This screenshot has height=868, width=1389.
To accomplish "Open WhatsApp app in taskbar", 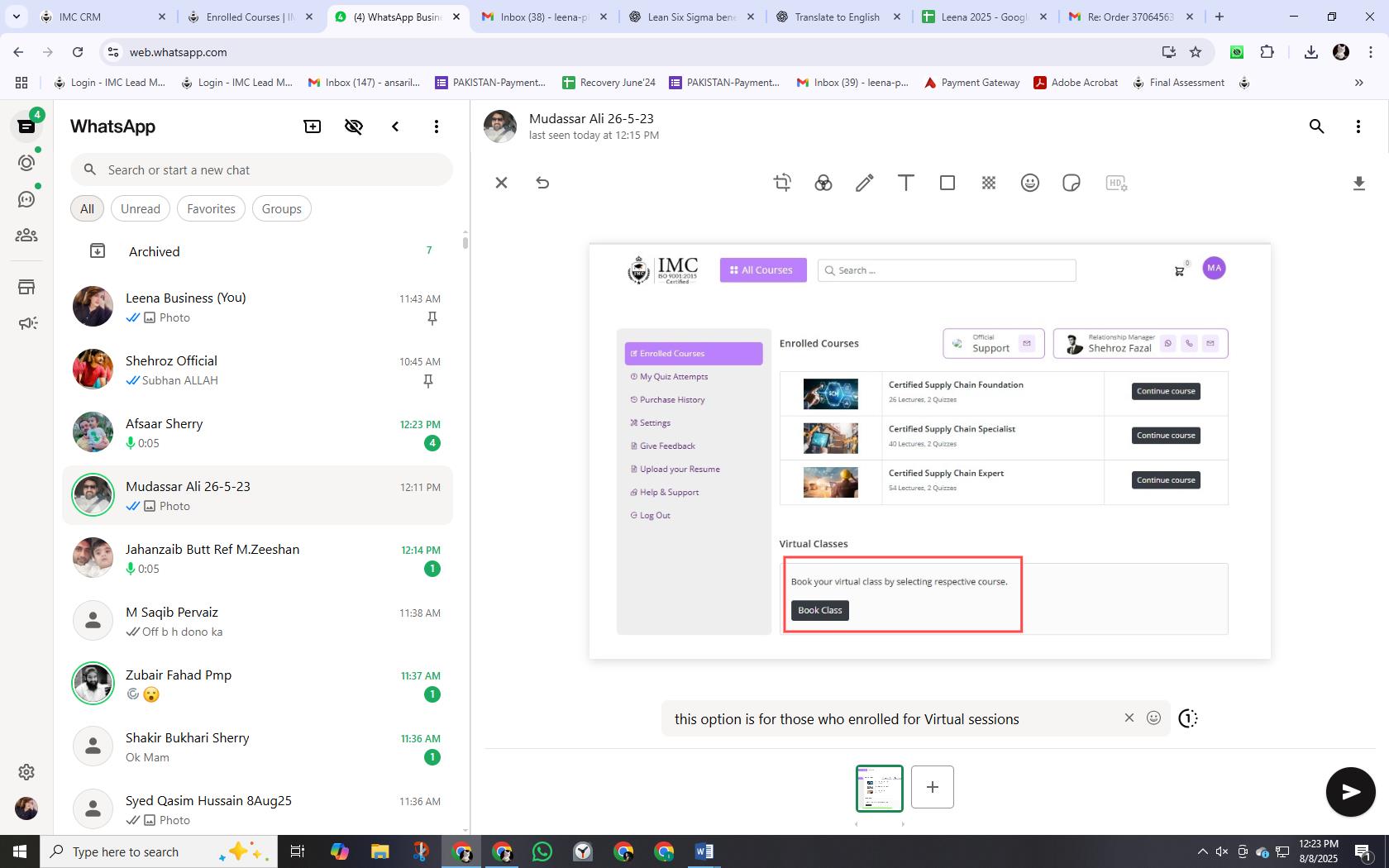I will (x=542, y=851).
